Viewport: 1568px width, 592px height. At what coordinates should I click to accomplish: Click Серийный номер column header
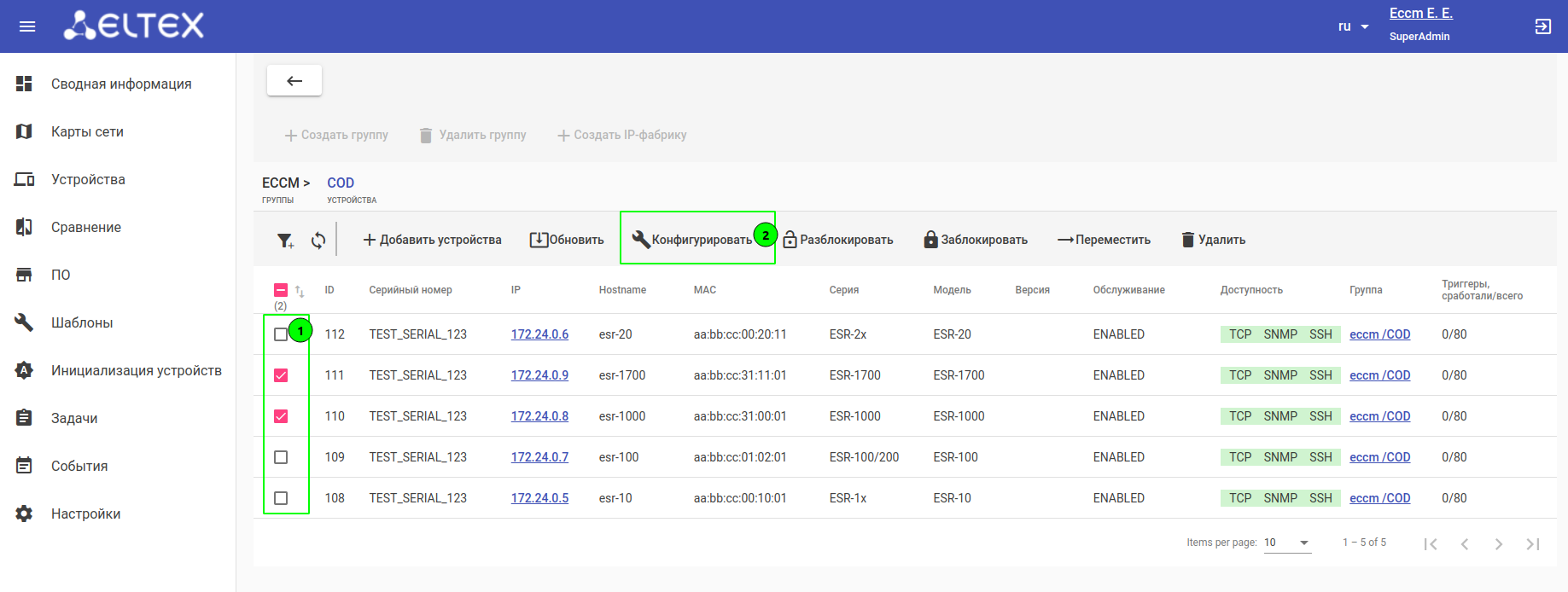tap(411, 290)
